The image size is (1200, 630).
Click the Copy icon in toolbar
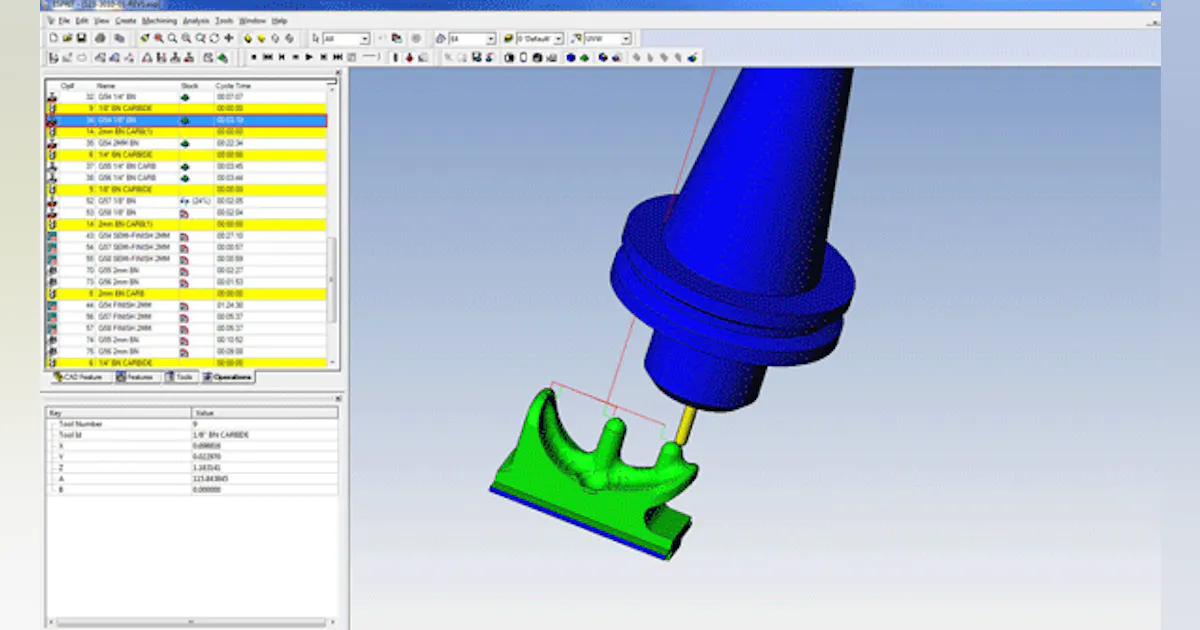pyautogui.click(x=119, y=38)
